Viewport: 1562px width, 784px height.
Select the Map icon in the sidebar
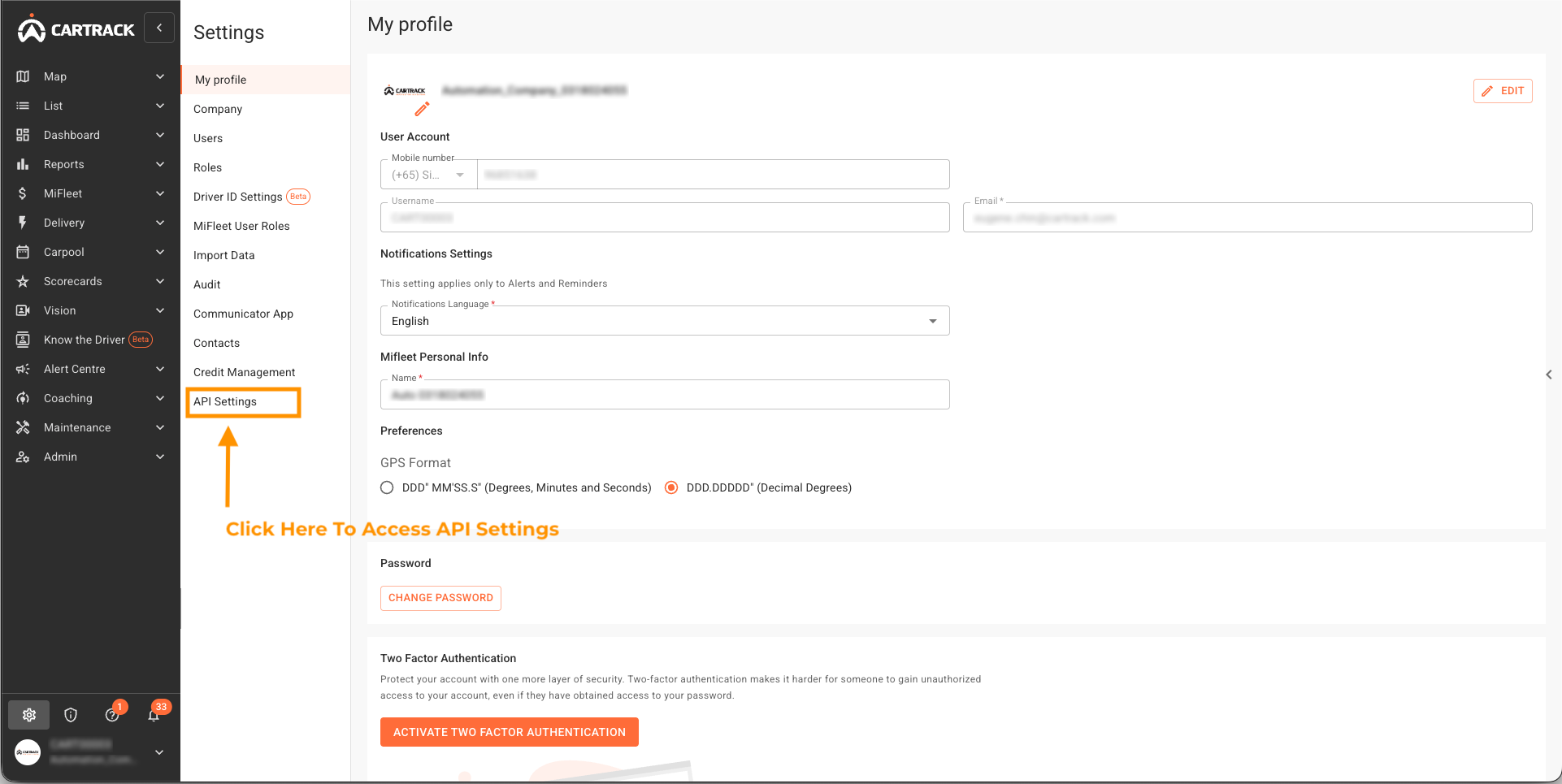tap(24, 76)
